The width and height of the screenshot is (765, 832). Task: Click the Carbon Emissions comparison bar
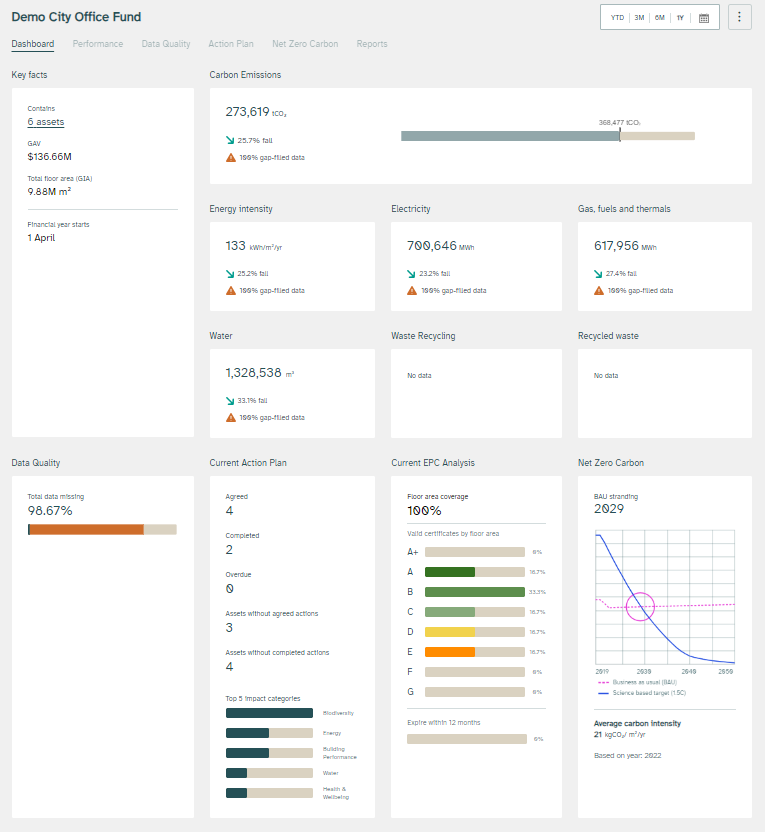547,135
